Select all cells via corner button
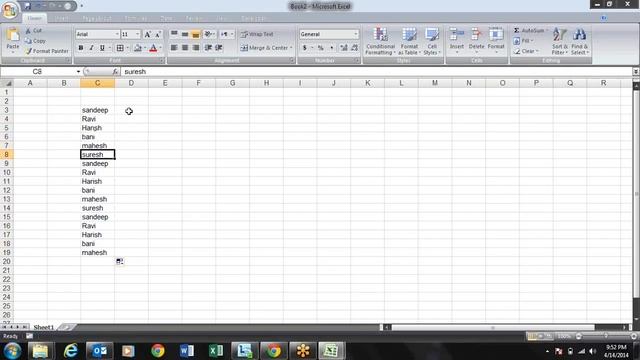640x360 pixels. click(x=7, y=83)
